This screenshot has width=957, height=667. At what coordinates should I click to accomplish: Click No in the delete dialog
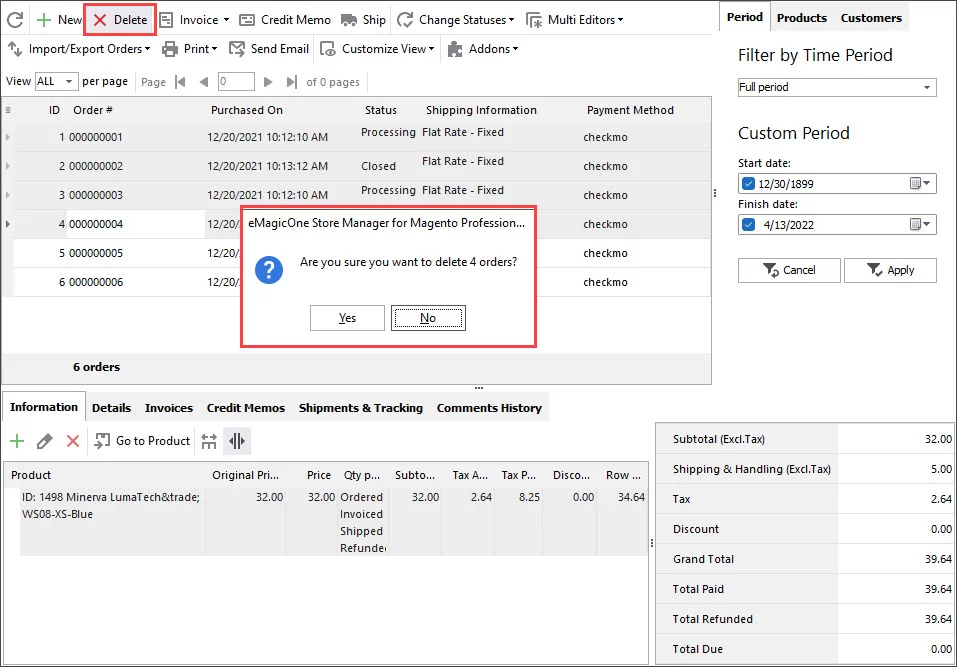[428, 318]
